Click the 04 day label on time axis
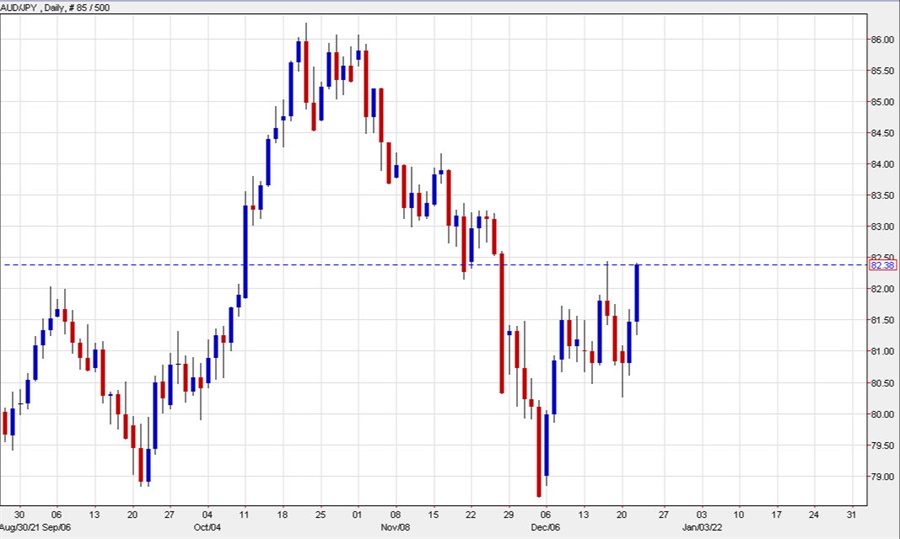The image size is (900, 539). point(207,515)
